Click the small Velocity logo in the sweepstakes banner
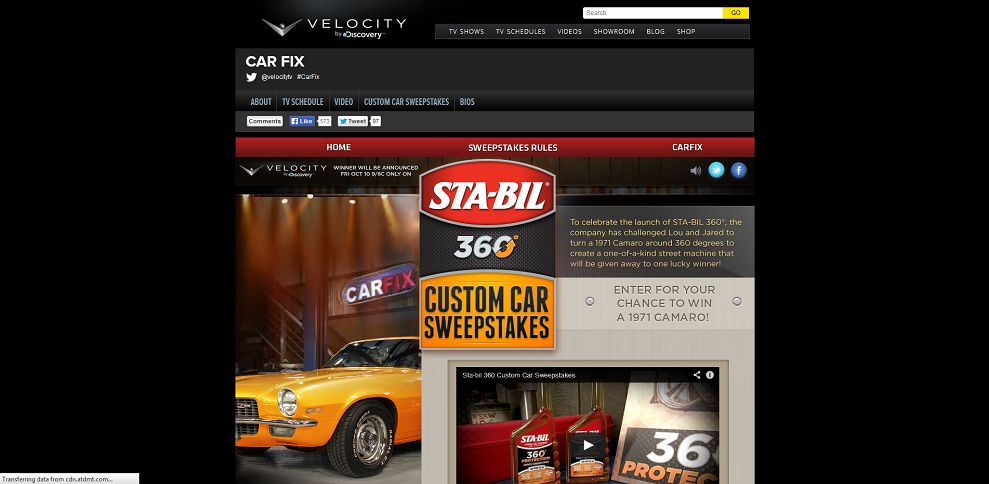 (x=283, y=170)
